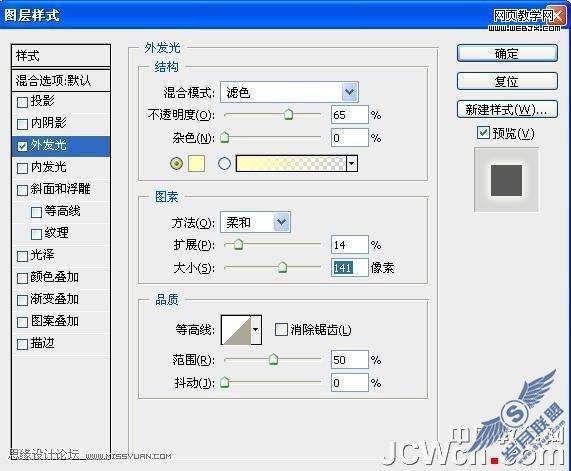The image size is (571, 471).
Task: Check the 消除锯齿 anti-alias option
Action: pyautogui.click(x=281, y=329)
